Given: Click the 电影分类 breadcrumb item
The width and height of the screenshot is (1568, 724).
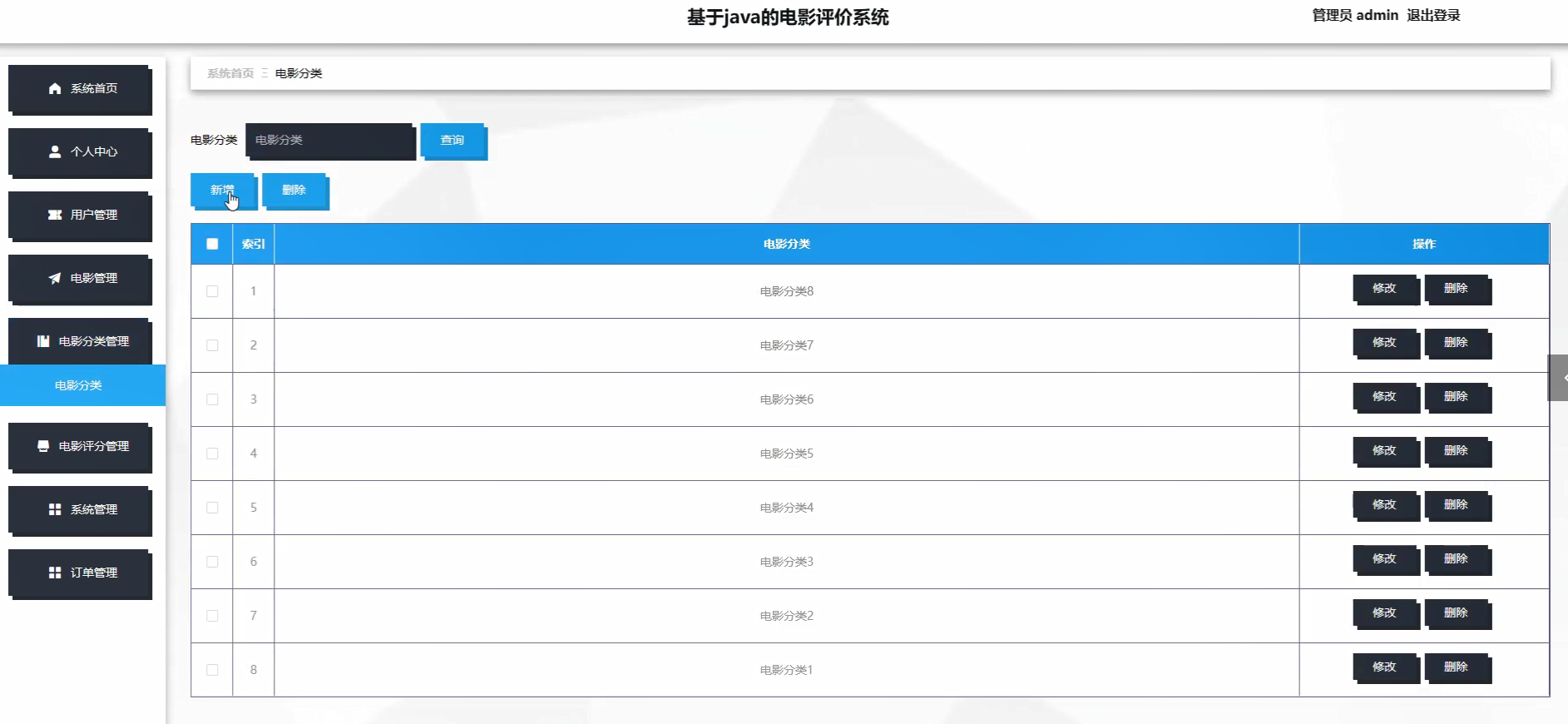Looking at the screenshot, I should 299,73.
